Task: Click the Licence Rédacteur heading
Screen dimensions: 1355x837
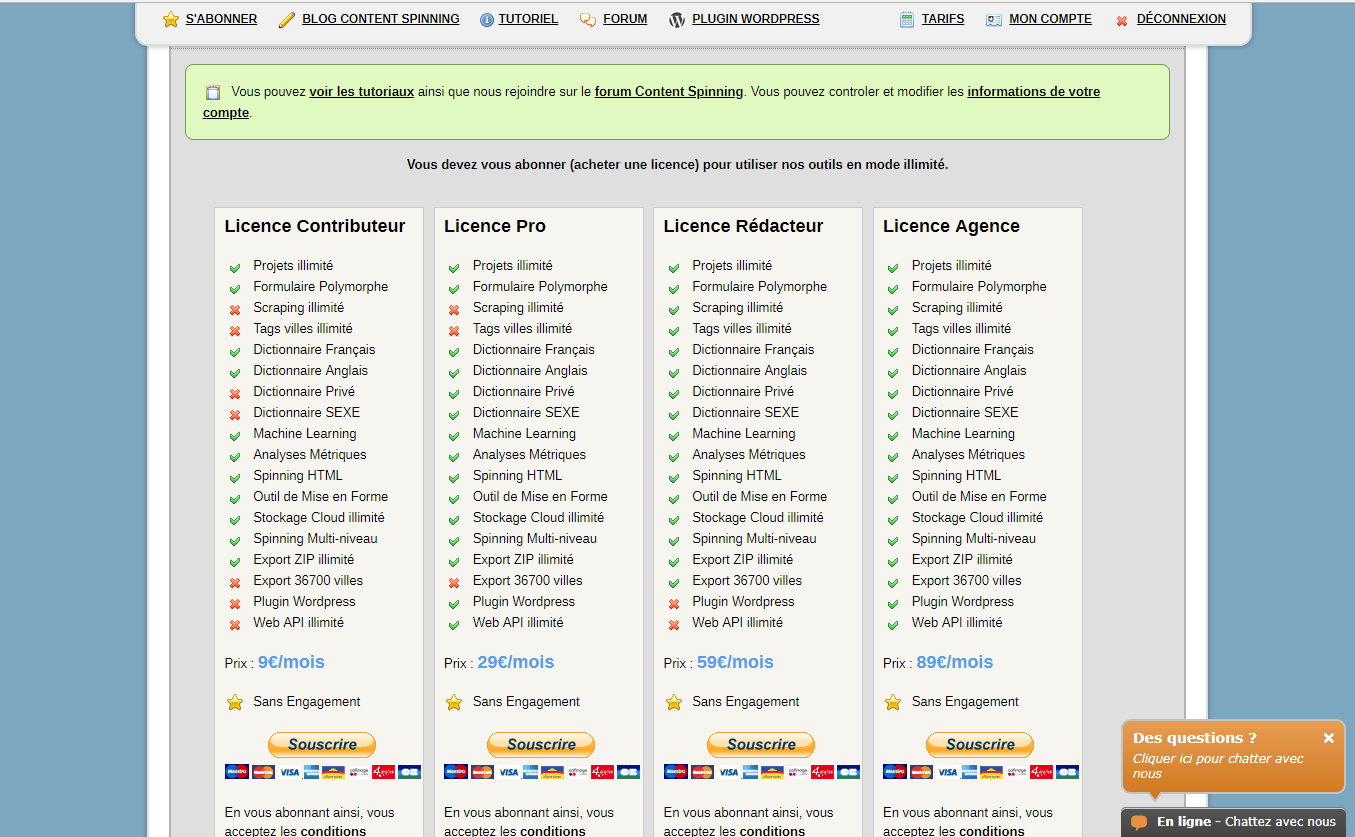Action: [743, 226]
